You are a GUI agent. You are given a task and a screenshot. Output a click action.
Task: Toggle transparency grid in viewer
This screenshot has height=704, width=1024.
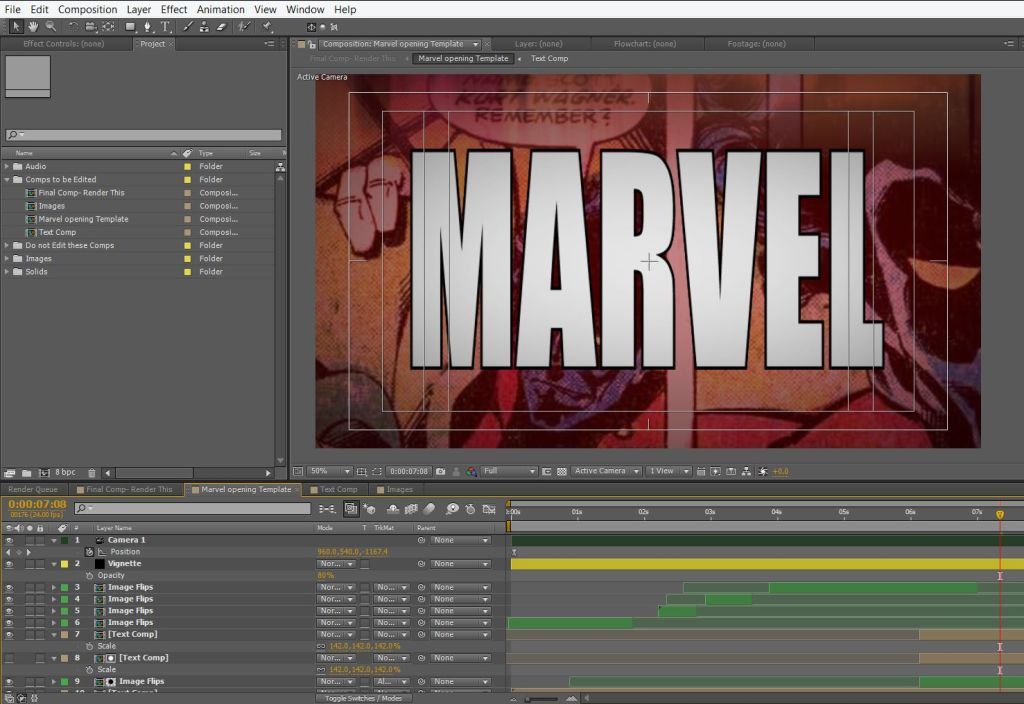(x=562, y=472)
